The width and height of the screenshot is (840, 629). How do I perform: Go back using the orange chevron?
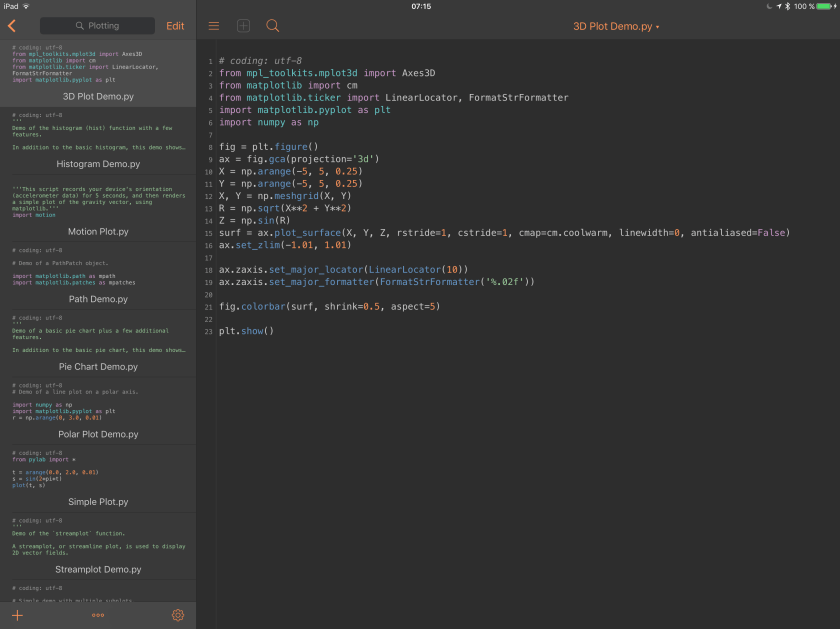(x=12, y=26)
